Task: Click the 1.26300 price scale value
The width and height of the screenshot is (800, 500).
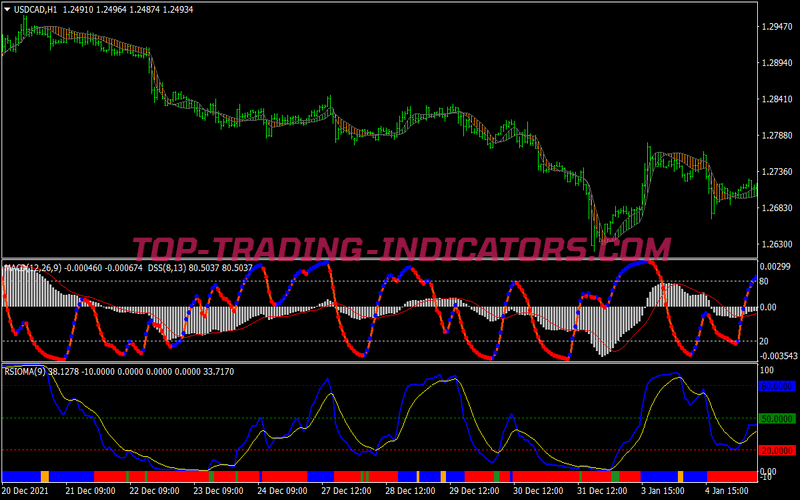Action: [x=778, y=244]
